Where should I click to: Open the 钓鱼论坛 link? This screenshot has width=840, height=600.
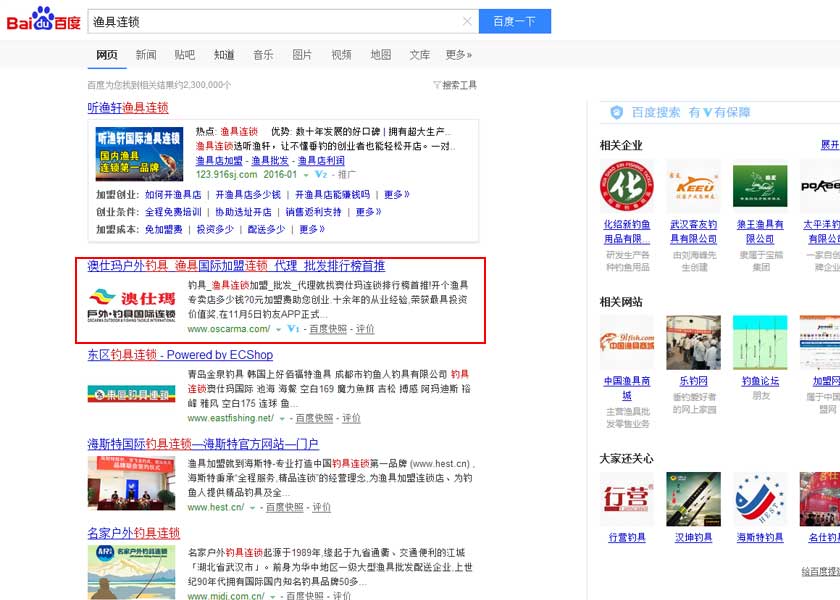click(x=760, y=381)
